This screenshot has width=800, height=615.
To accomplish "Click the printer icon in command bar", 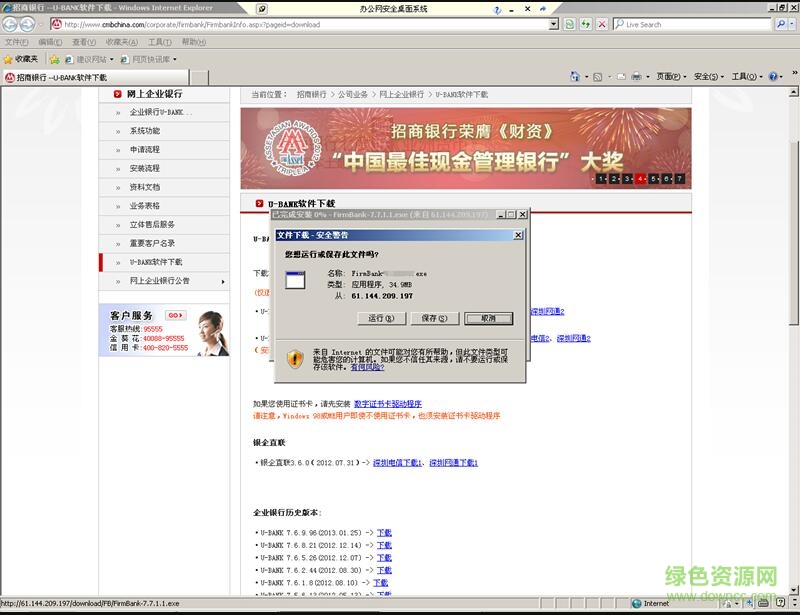I will point(636,76).
